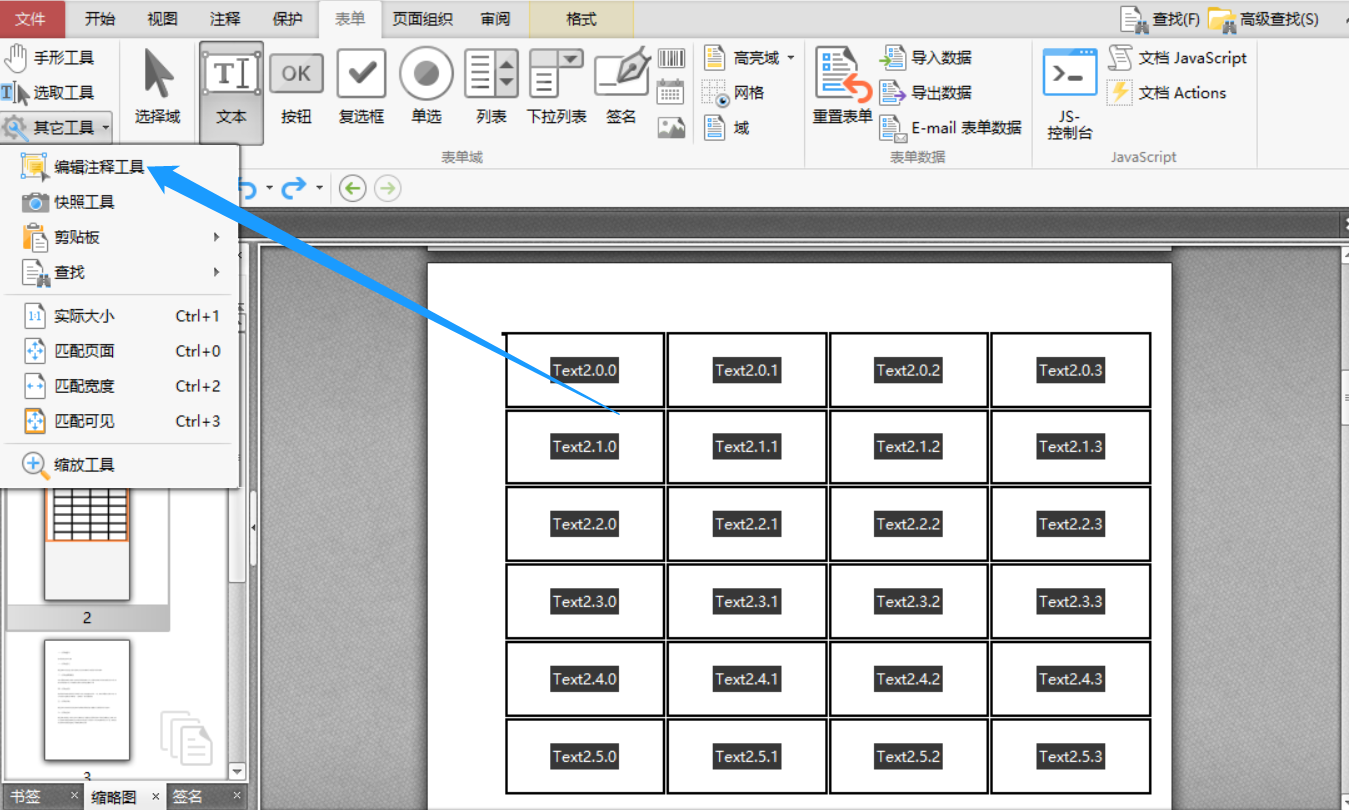Expand the 查找 submenu

click(x=120, y=272)
